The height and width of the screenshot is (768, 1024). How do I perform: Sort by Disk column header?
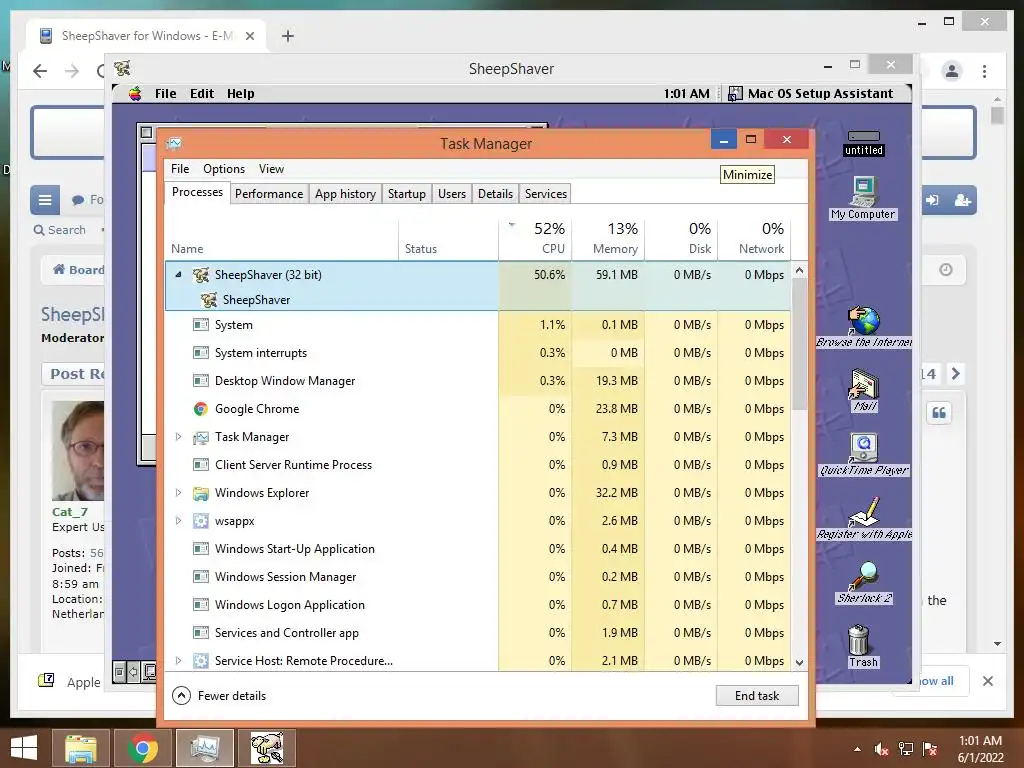tap(682, 238)
